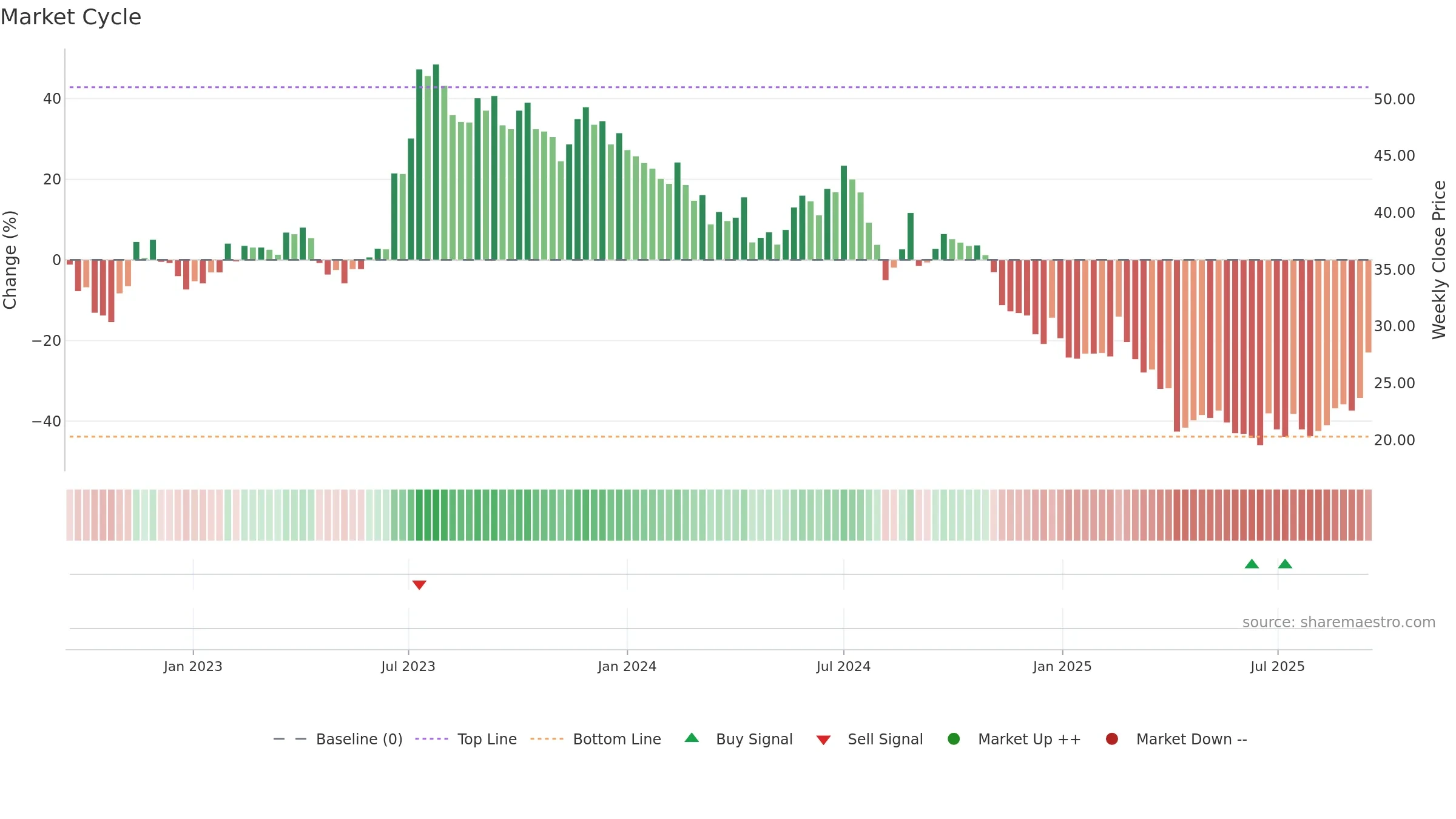Click the 35.00 price axis value
Viewport: 1456px width, 819px height.
1394,269
